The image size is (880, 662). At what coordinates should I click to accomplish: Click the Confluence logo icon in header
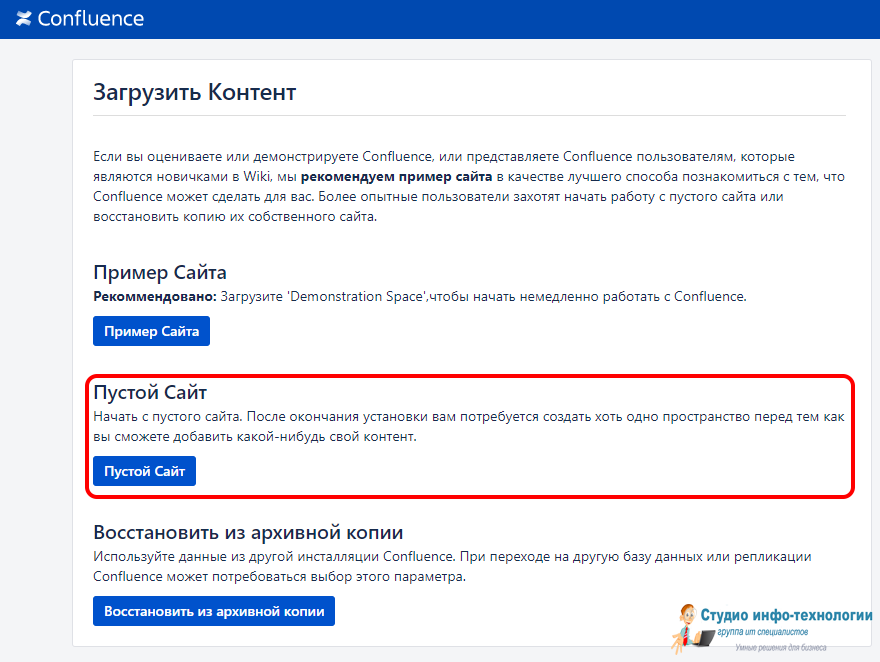tap(23, 19)
